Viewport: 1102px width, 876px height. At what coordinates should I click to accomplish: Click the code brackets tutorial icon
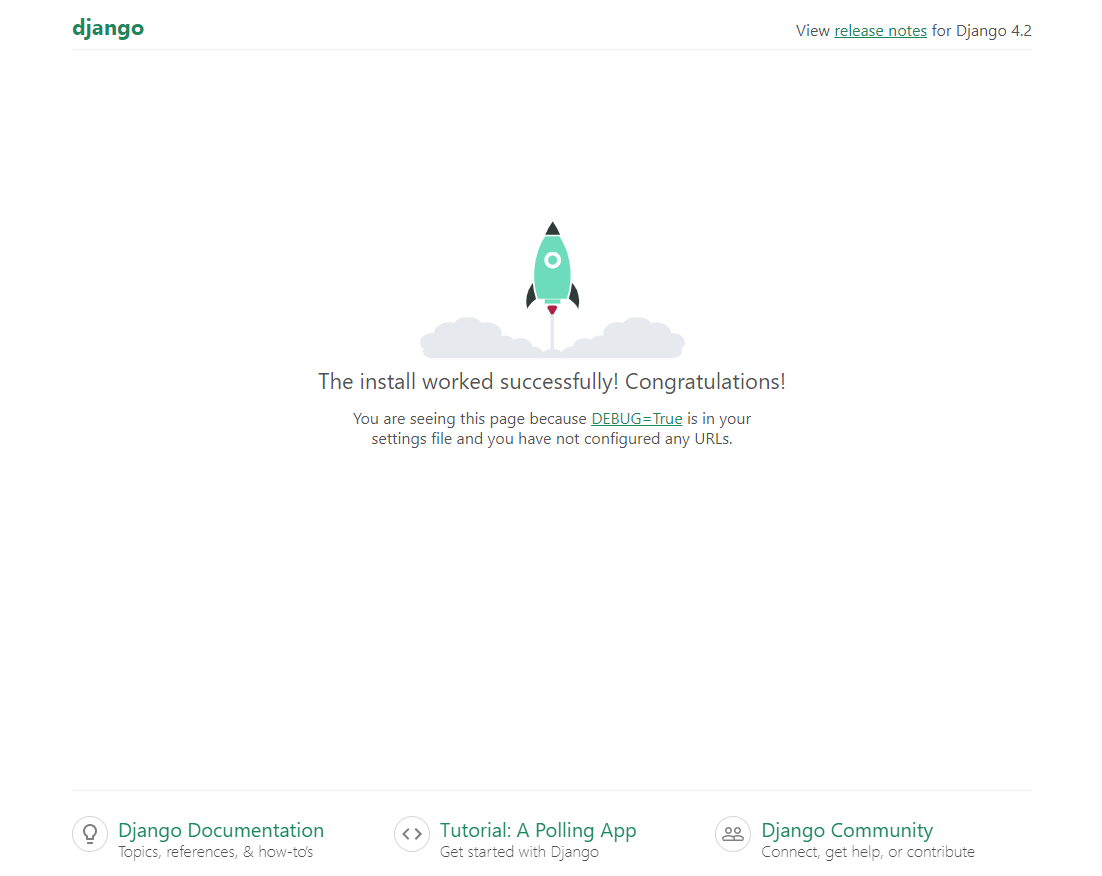tap(412, 834)
